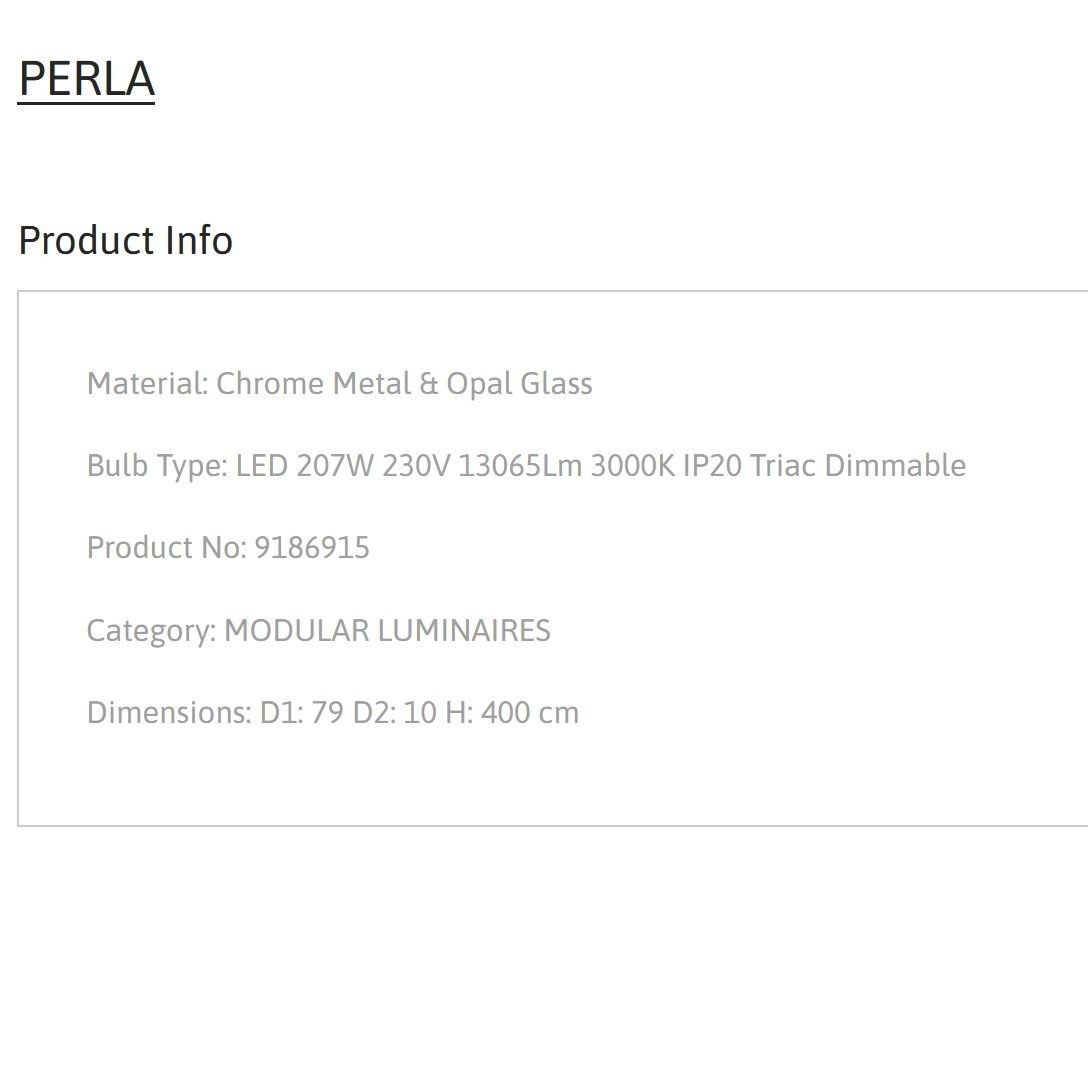Click the Triac Dimmable text

click(858, 466)
